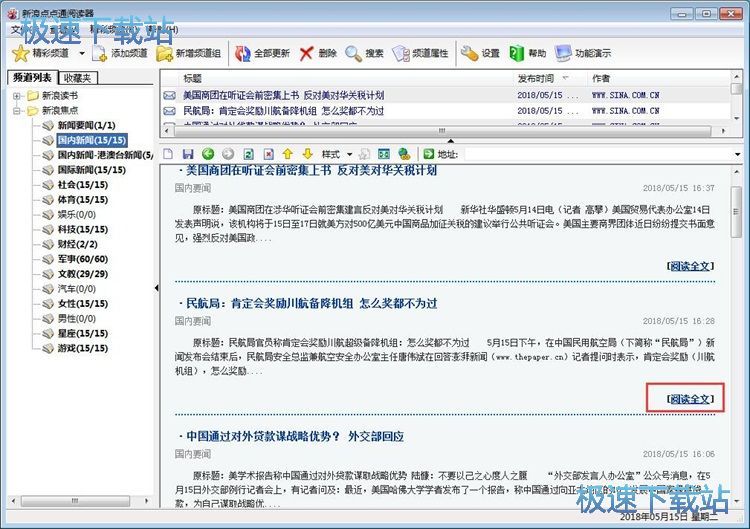Click yellow down arrow next article
This screenshot has width=750, height=529.
tap(308, 154)
